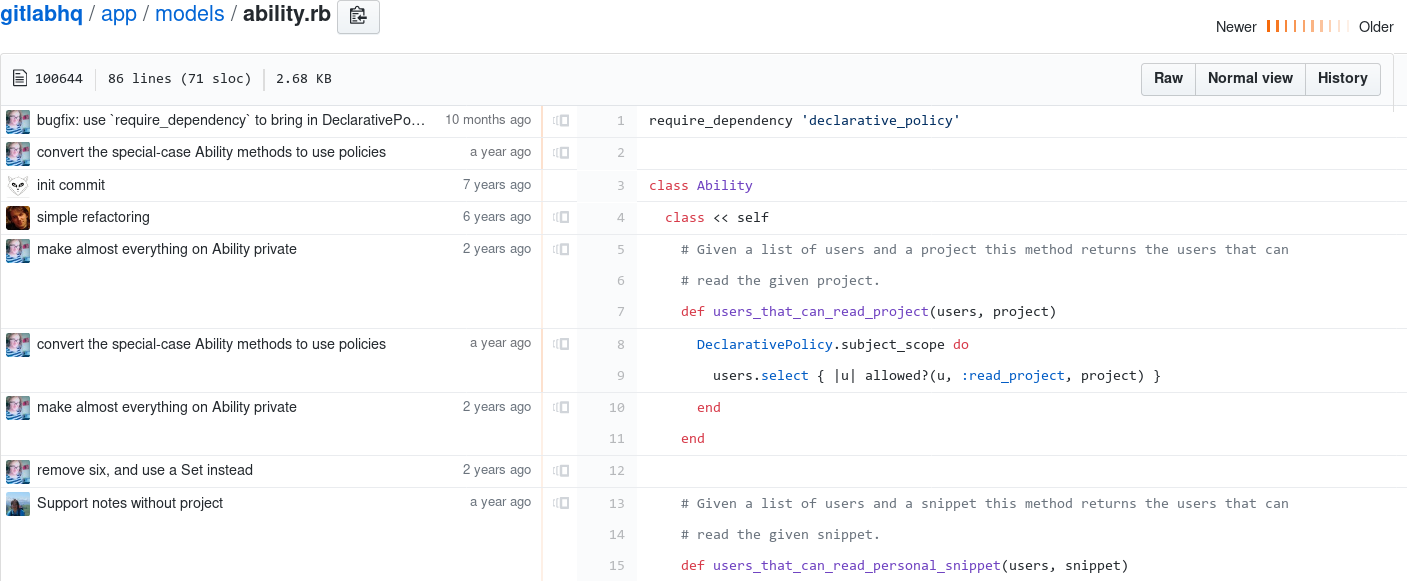Open prior blame icon for line 12
1407x581 pixels.
pos(561,470)
